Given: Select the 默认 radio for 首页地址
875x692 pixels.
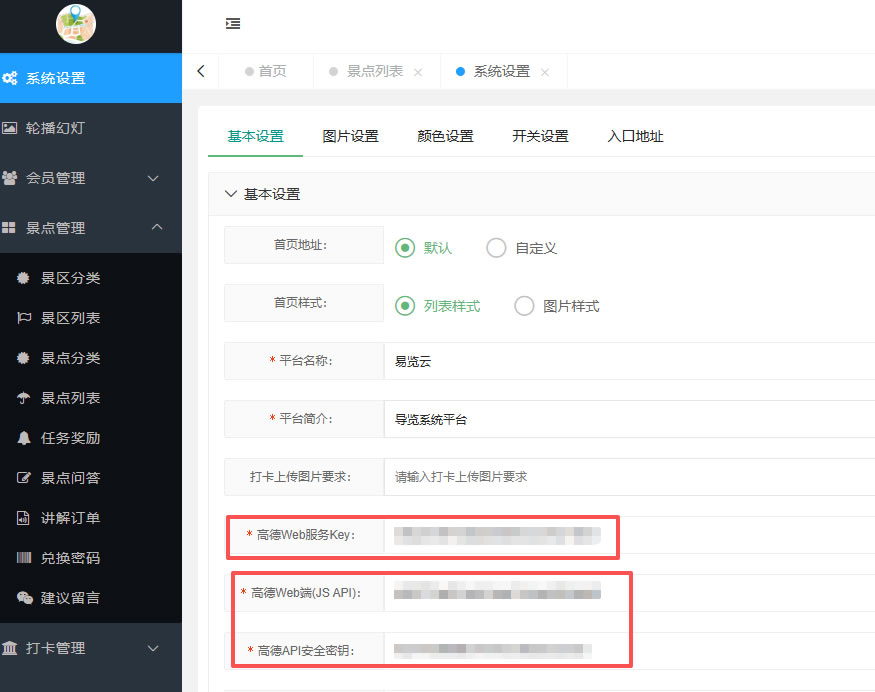Looking at the screenshot, I should [407, 248].
